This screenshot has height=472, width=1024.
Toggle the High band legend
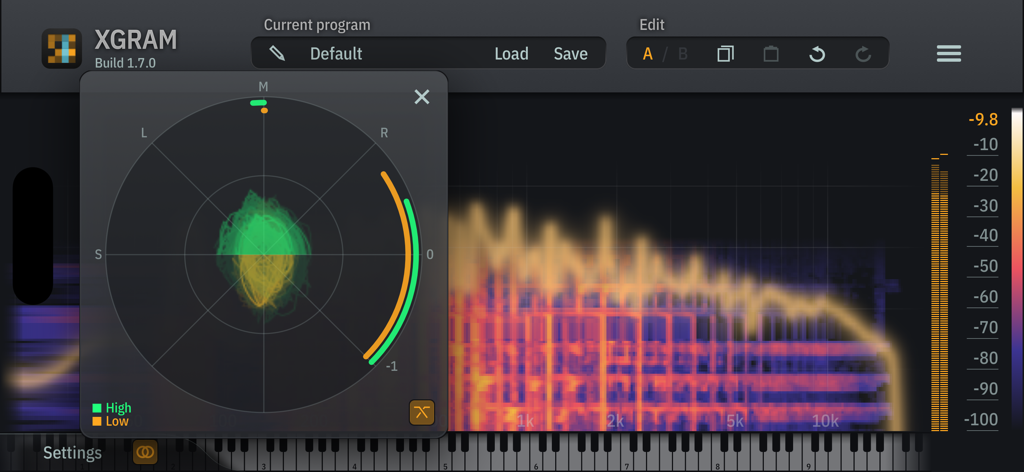click(112, 408)
